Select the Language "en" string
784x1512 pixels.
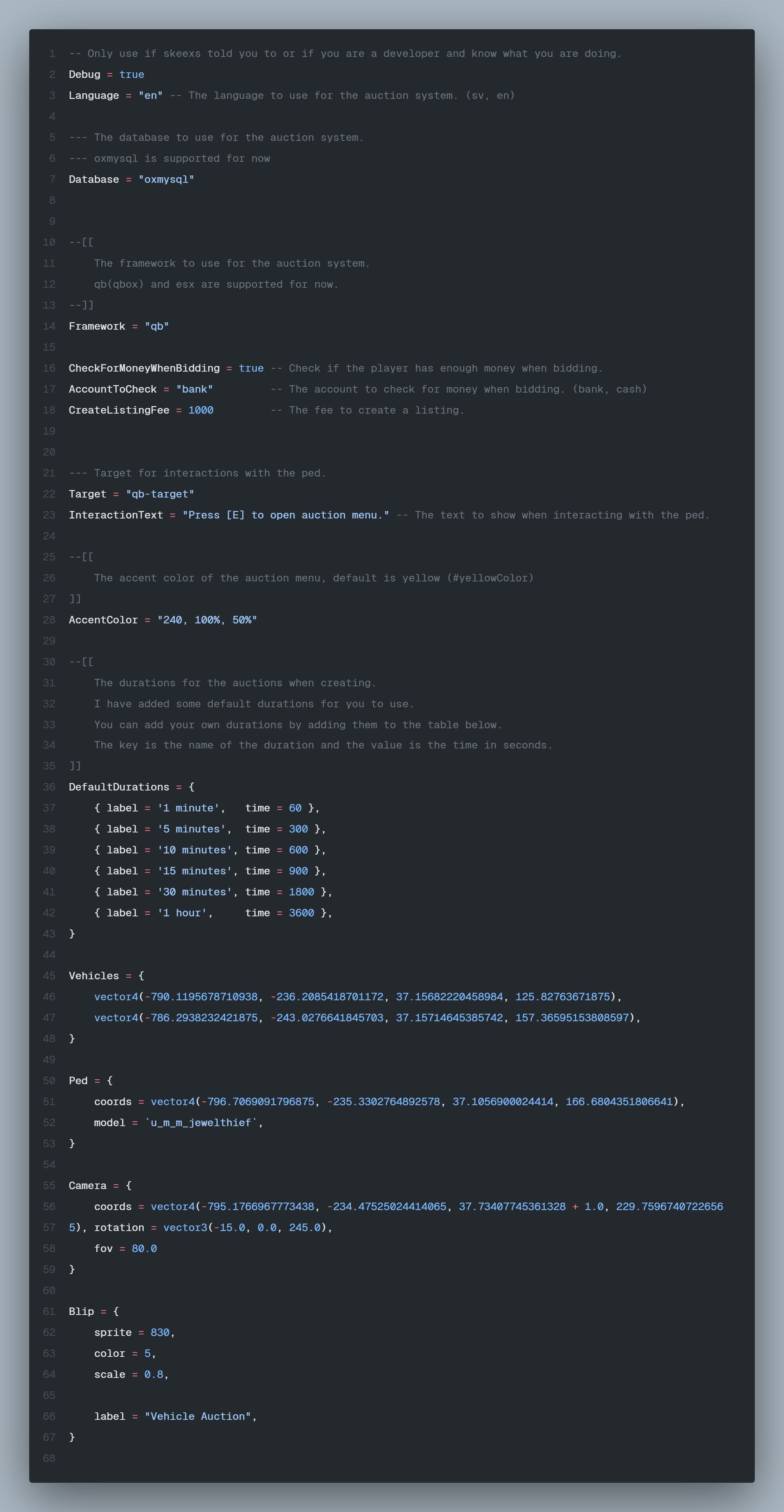[x=150, y=96]
